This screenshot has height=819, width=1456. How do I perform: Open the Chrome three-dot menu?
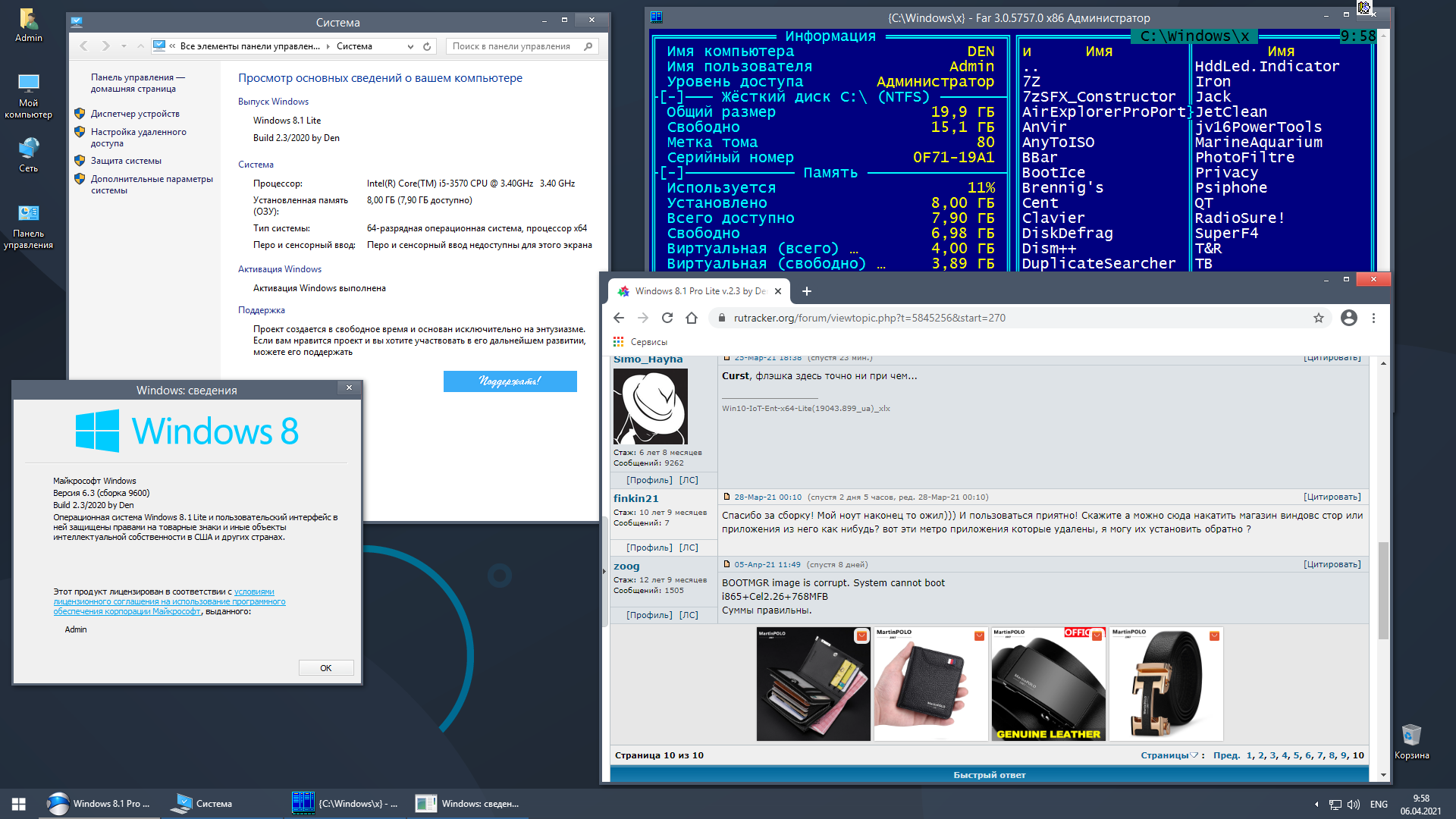(x=1373, y=318)
